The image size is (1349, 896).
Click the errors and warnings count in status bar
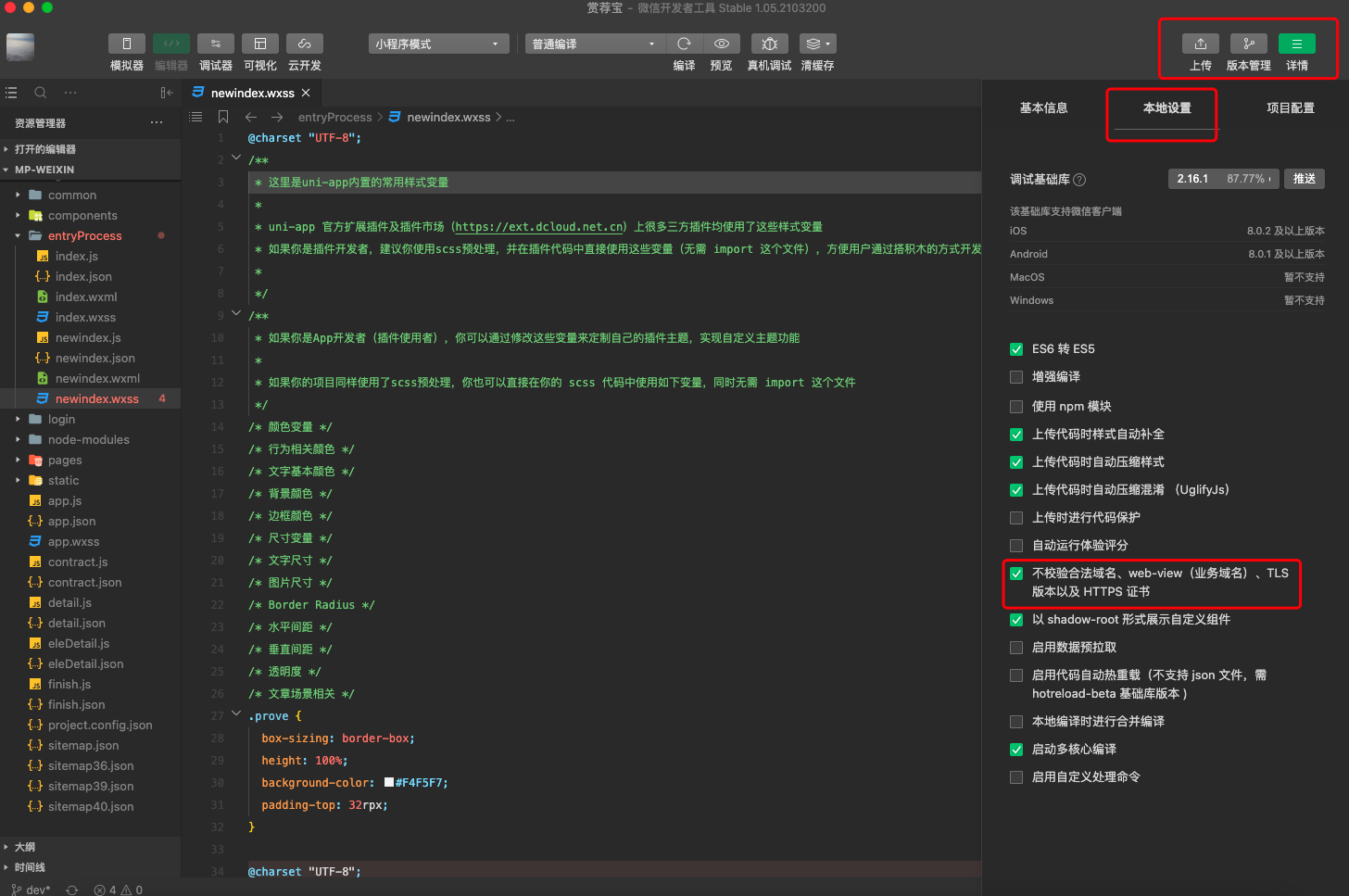(119, 890)
